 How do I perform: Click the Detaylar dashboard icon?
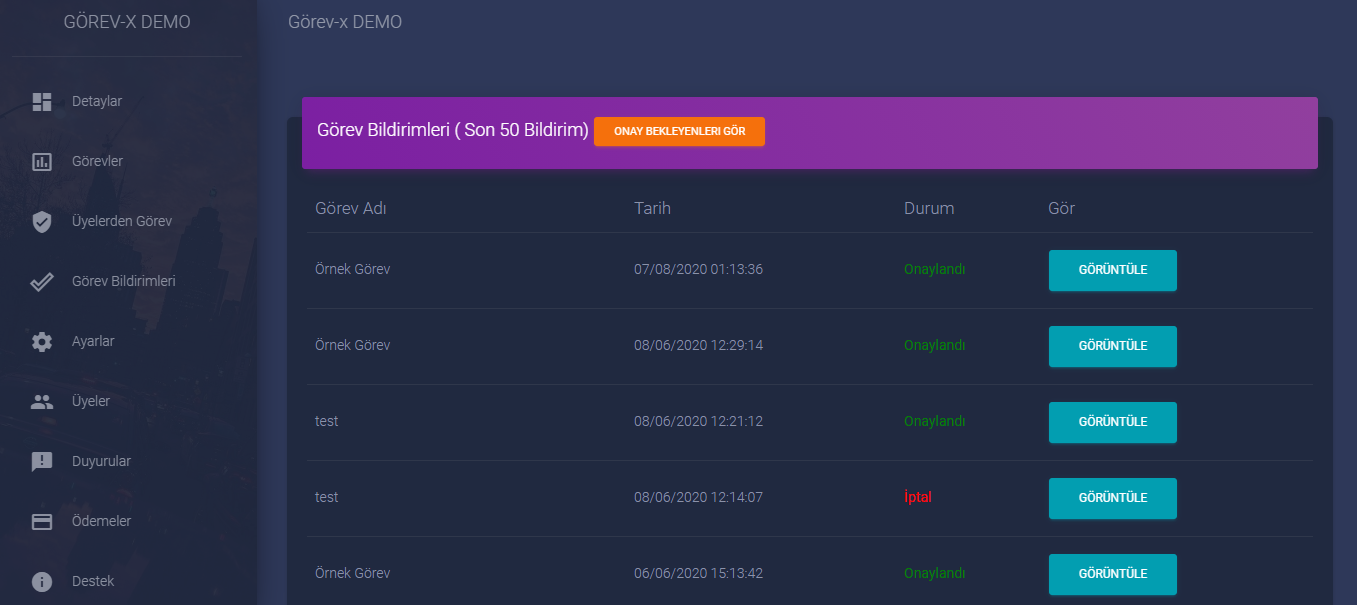[42, 102]
